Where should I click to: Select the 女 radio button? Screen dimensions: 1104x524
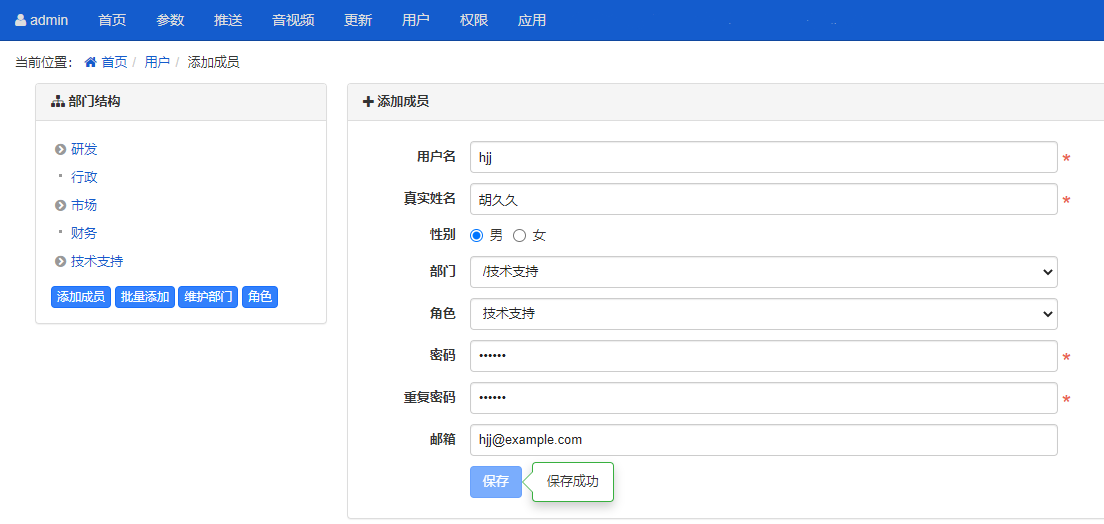click(x=519, y=236)
